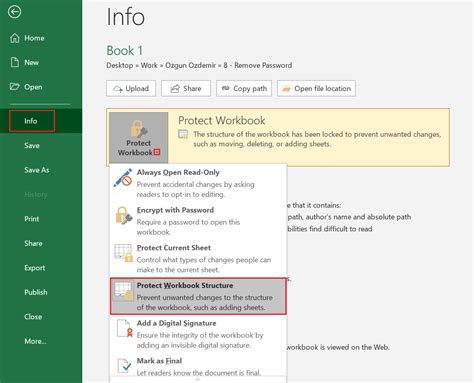
Task: Click the Home house icon
Action: coord(15,38)
